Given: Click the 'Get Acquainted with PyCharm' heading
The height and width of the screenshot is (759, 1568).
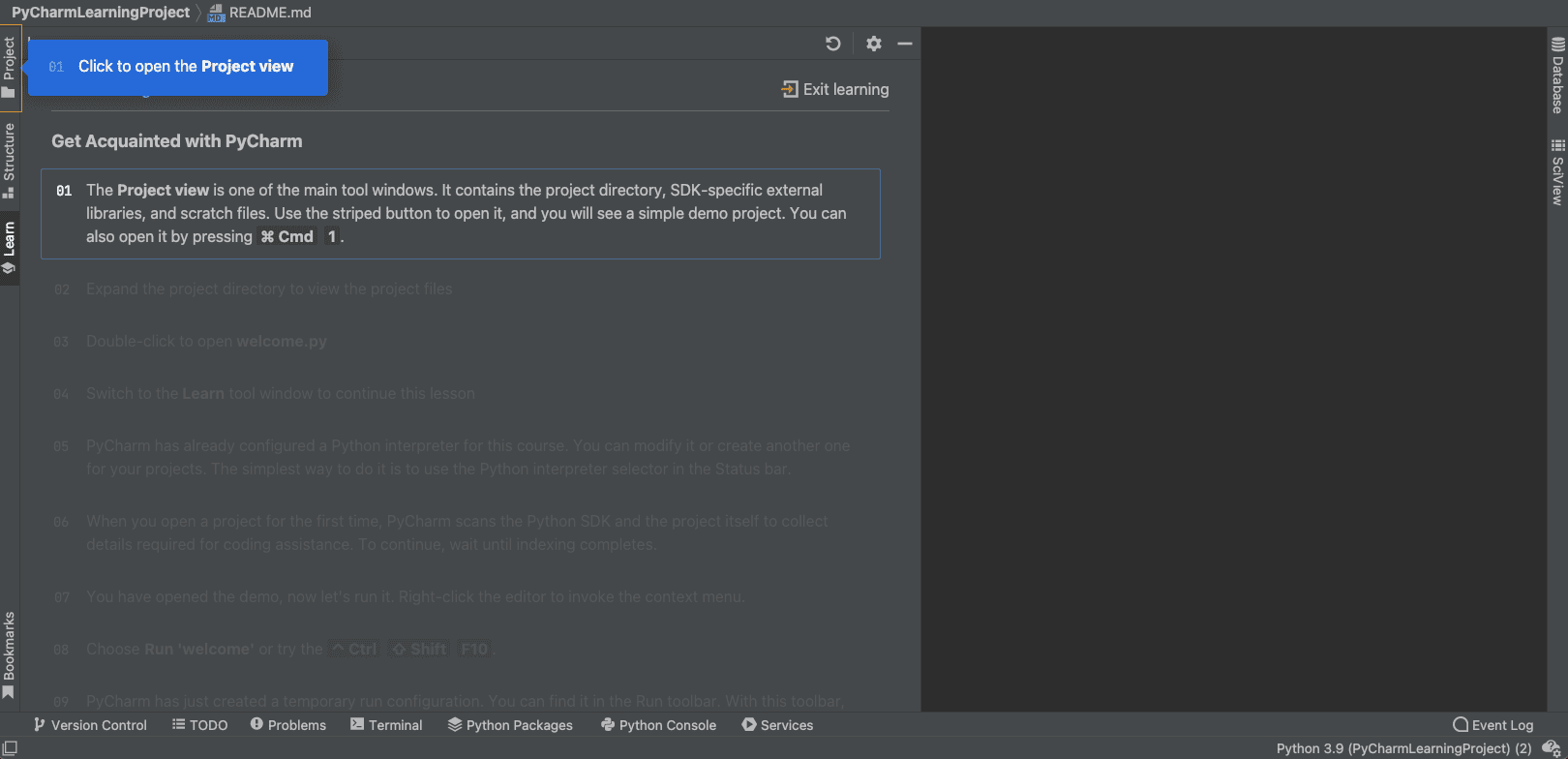Looking at the screenshot, I should [177, 141].
